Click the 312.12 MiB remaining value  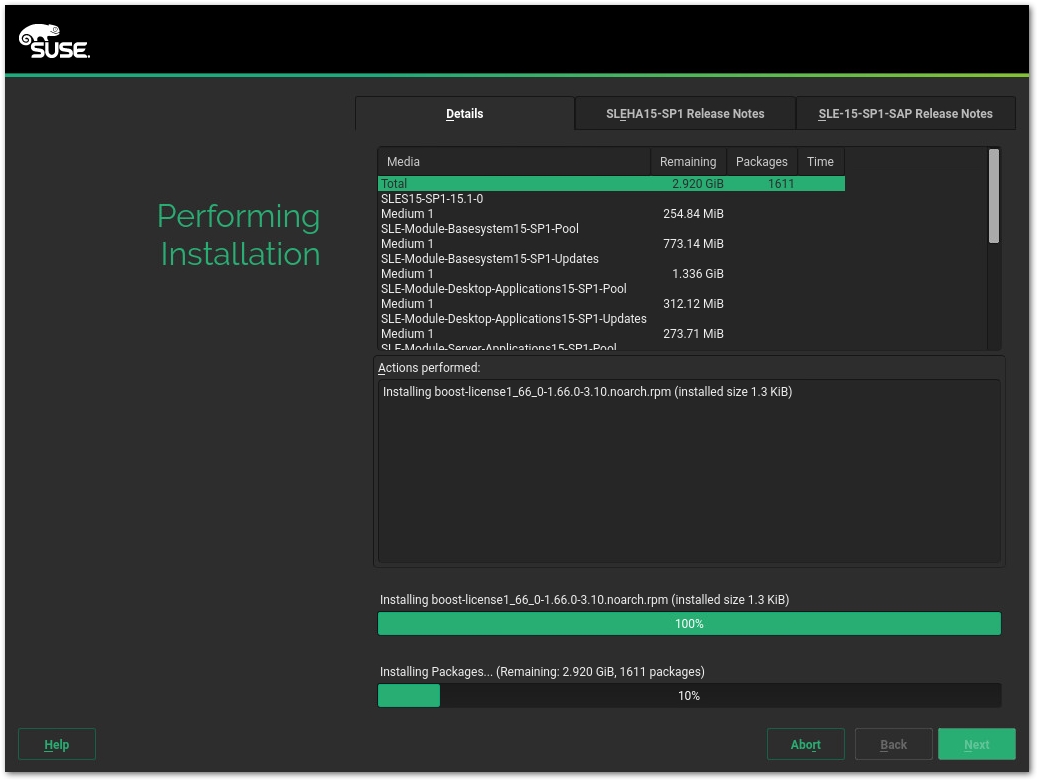tap(693, 304)
